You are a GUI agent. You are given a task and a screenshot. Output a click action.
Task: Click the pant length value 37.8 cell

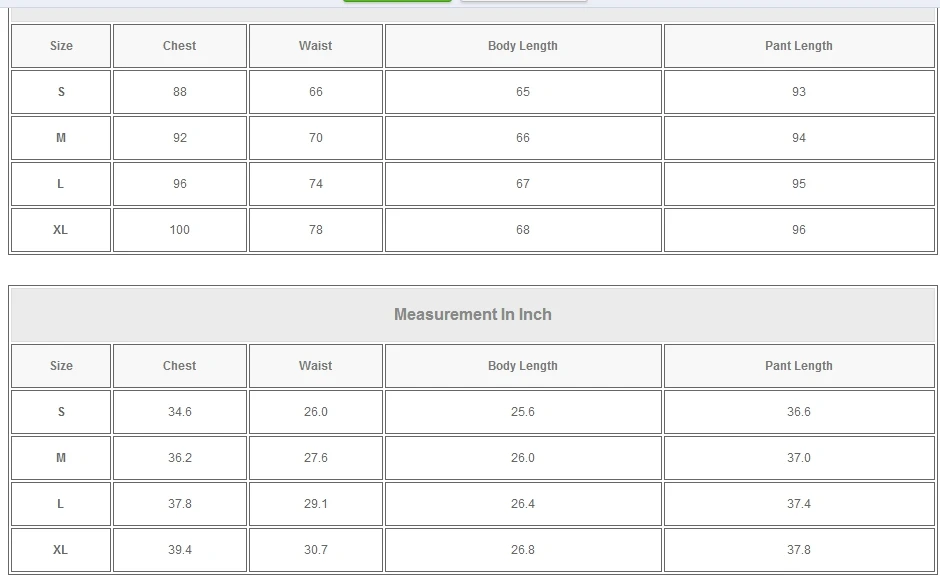pyautogui.click(x=798, y=550)
